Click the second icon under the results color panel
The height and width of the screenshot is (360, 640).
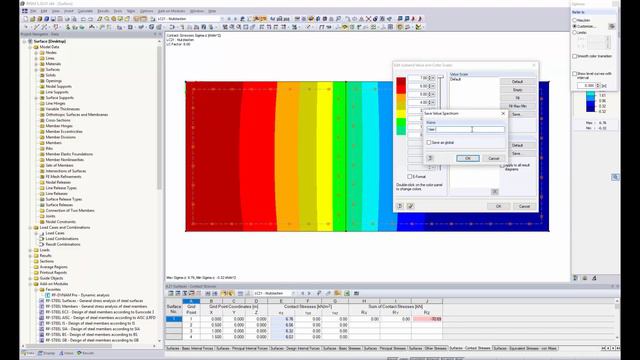584,278
